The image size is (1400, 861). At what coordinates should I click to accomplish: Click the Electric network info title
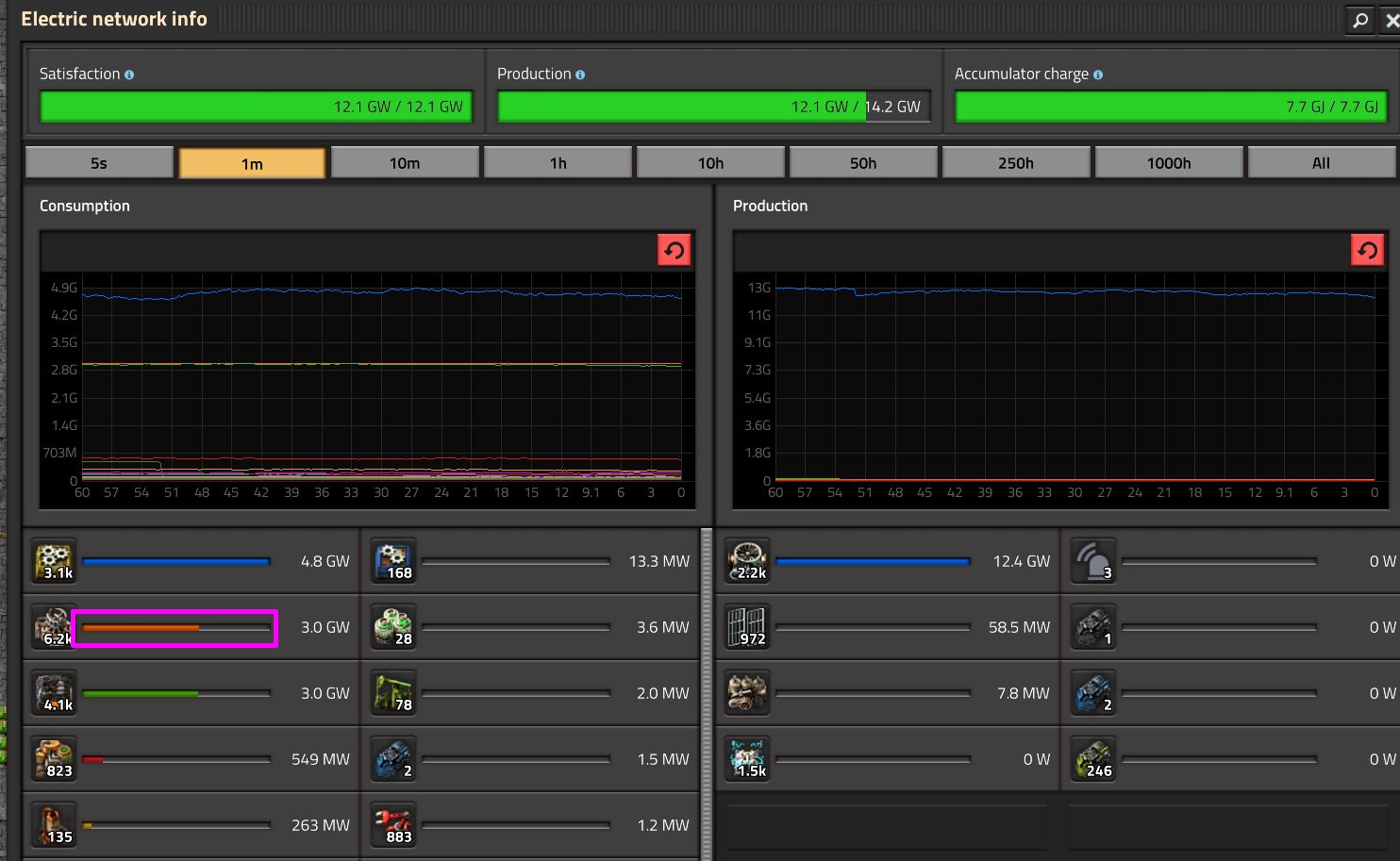pyautogui.click(x=114, y=19)
